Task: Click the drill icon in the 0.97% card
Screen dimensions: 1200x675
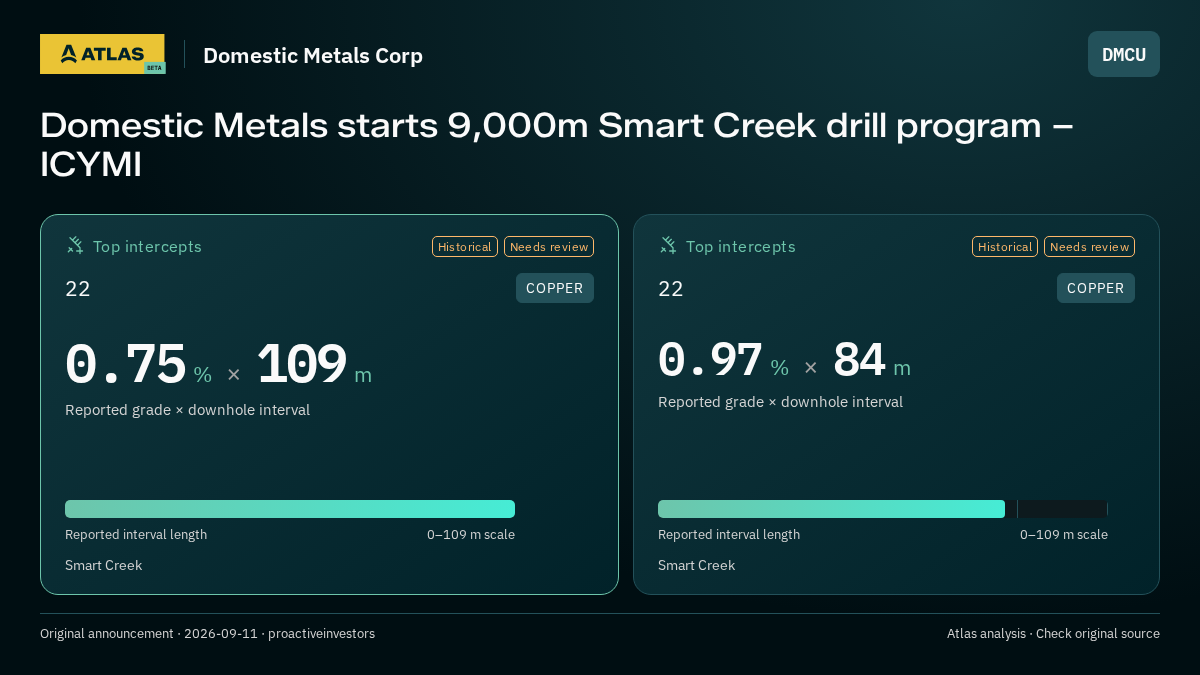Action: 668,245
